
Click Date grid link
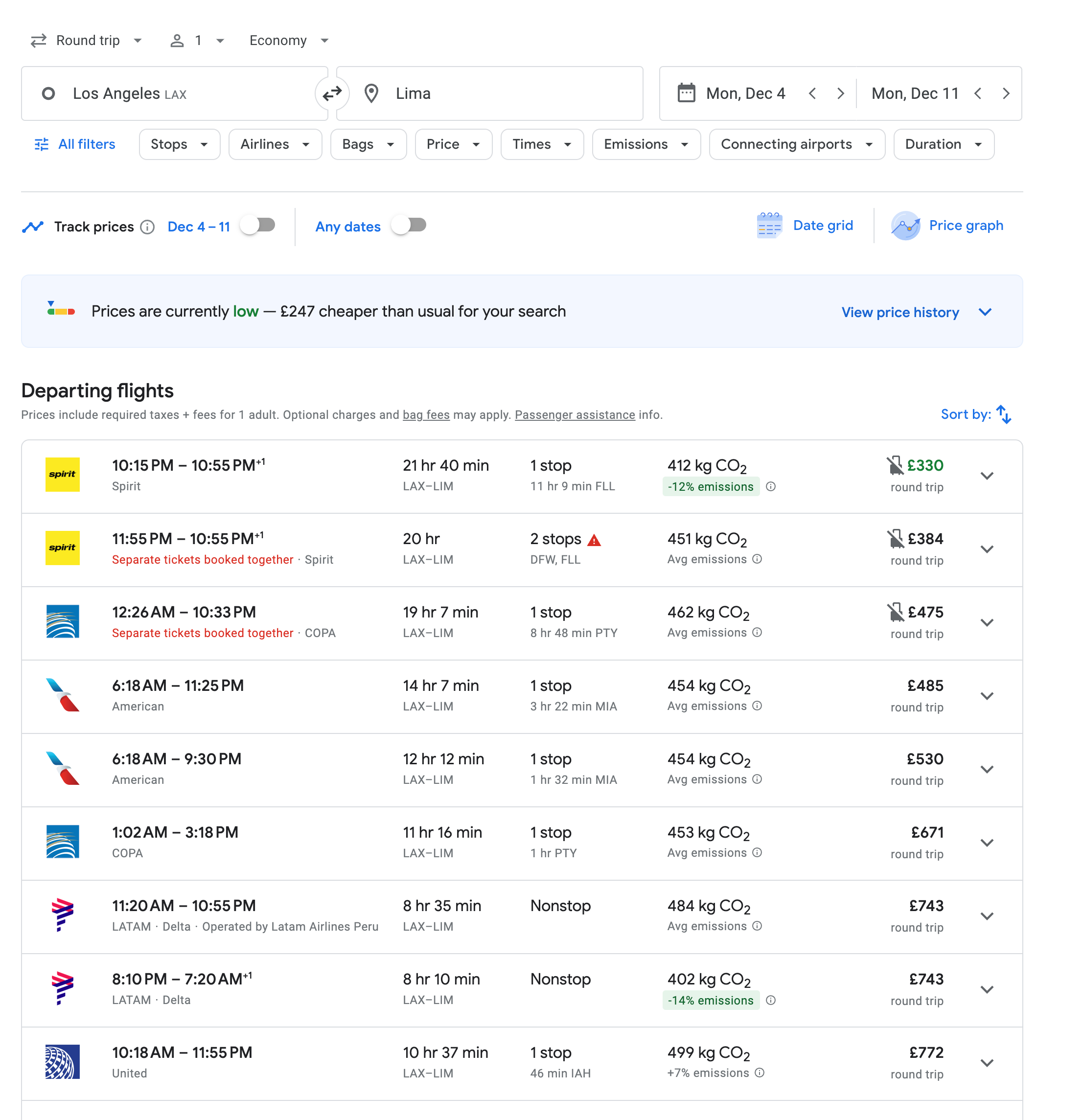tap(822, 226)
